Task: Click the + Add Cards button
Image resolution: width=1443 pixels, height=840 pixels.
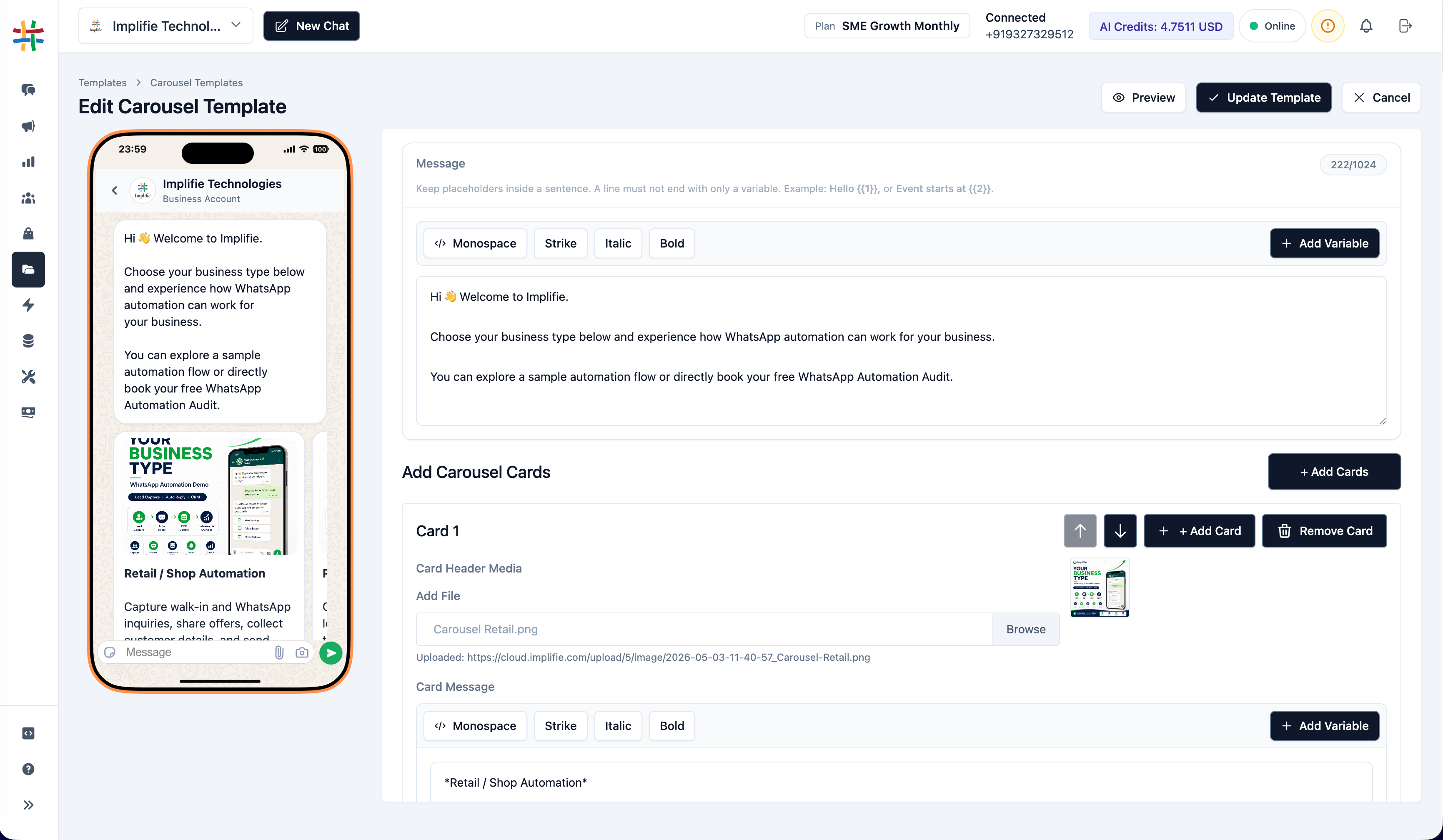Action: click(x=1334, y=472)
